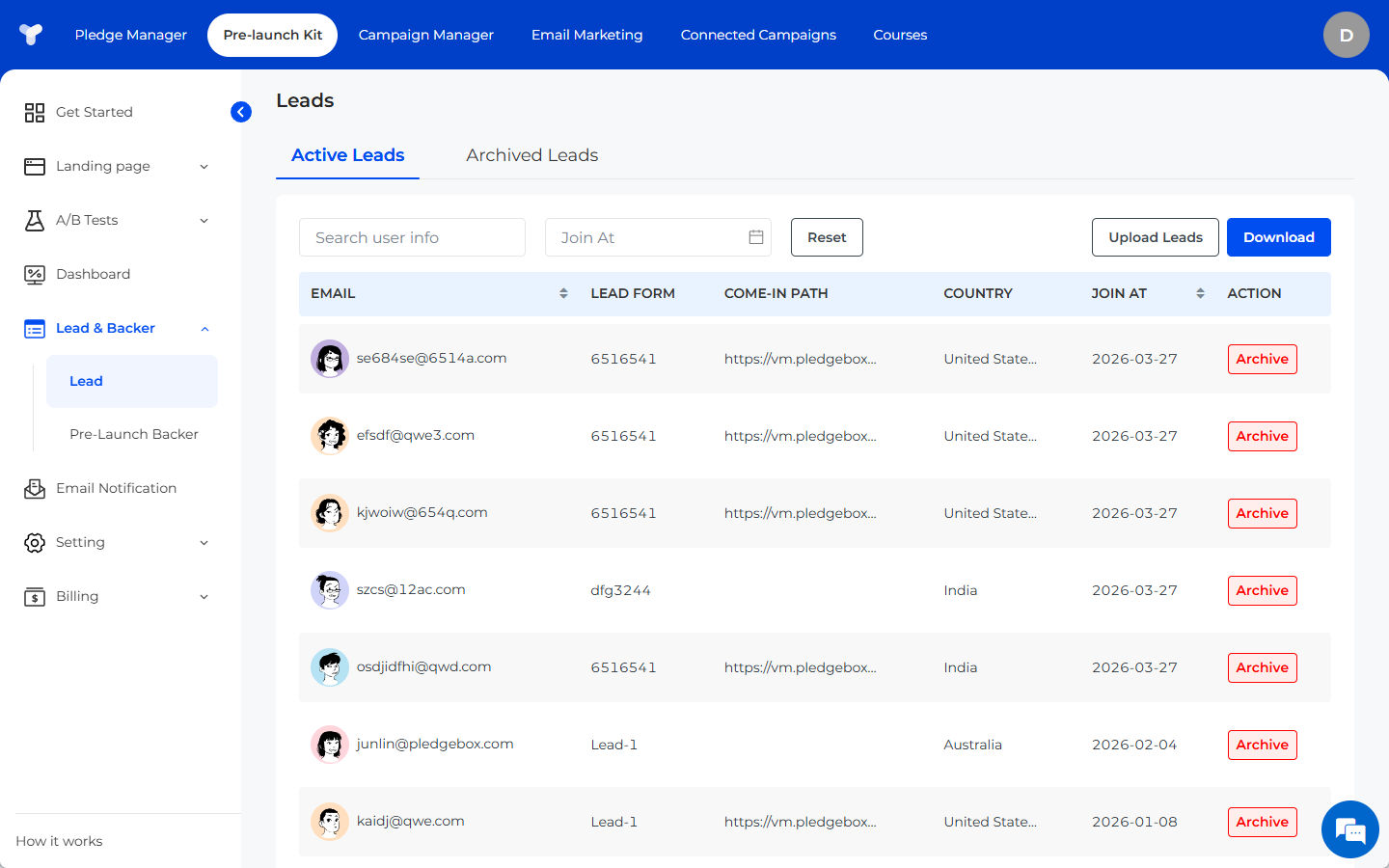This screenshot has width=1389, height=868.
Task: Sort leads by the Email column
Action: pyautogui.click(x=563, y=293)
